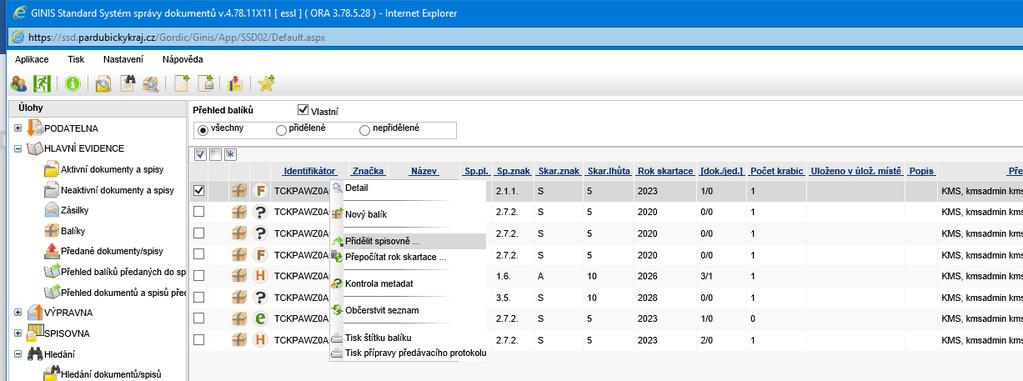This screenshot has width=1023, height=381.
Task: Open the Tisk menu
Action: (x=76, y=59)
